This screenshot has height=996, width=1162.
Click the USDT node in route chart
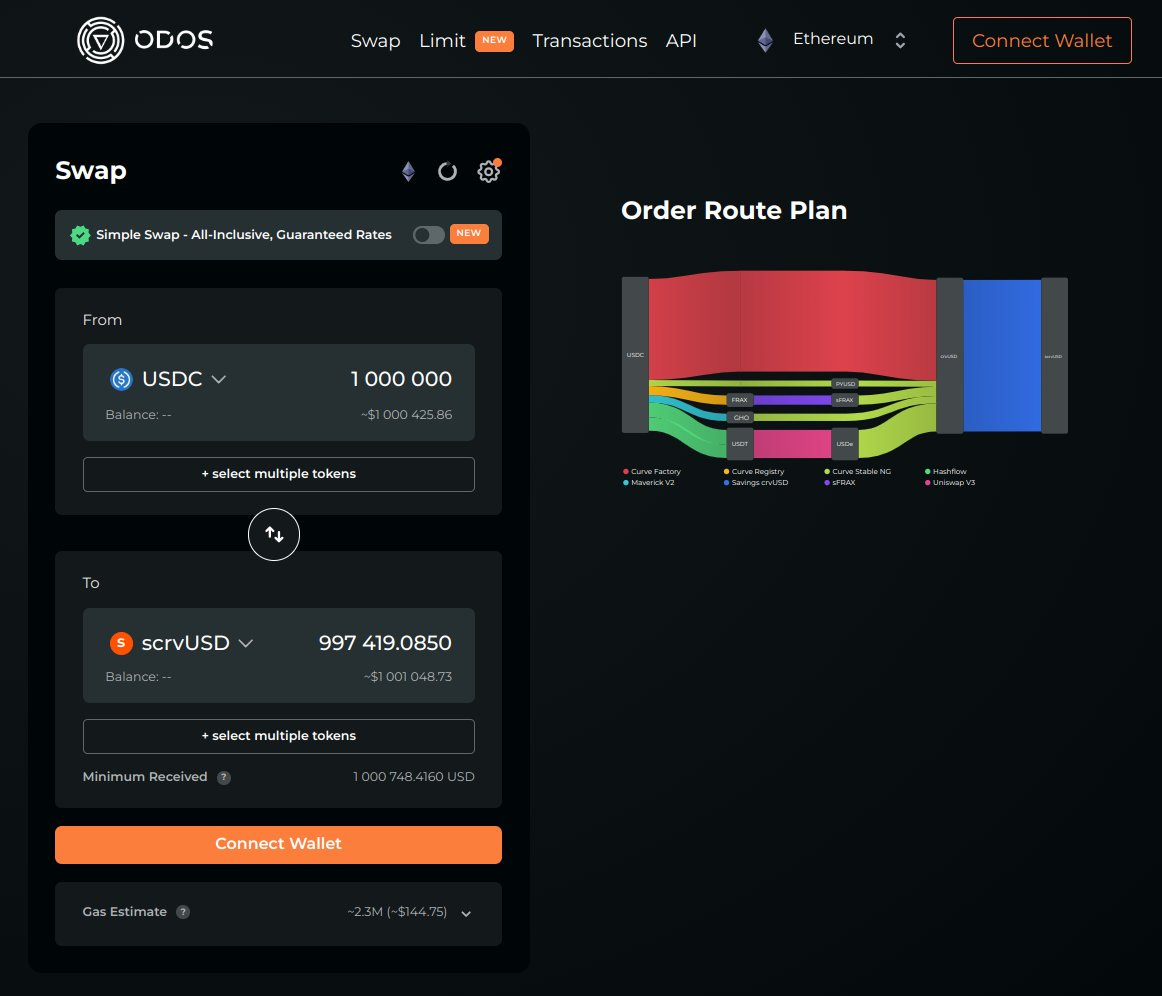coord(740,443)
